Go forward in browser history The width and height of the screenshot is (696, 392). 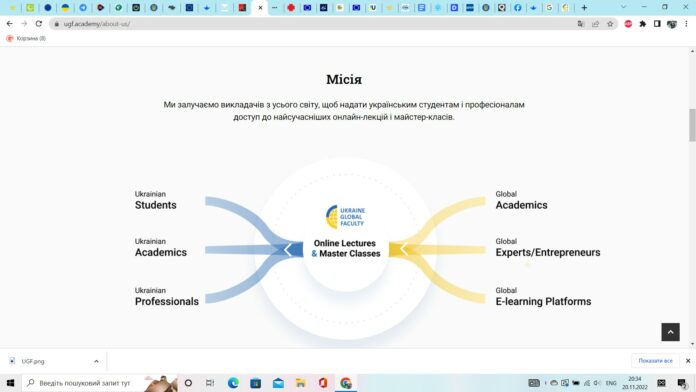pyautogui.click(x=24, y=24)
